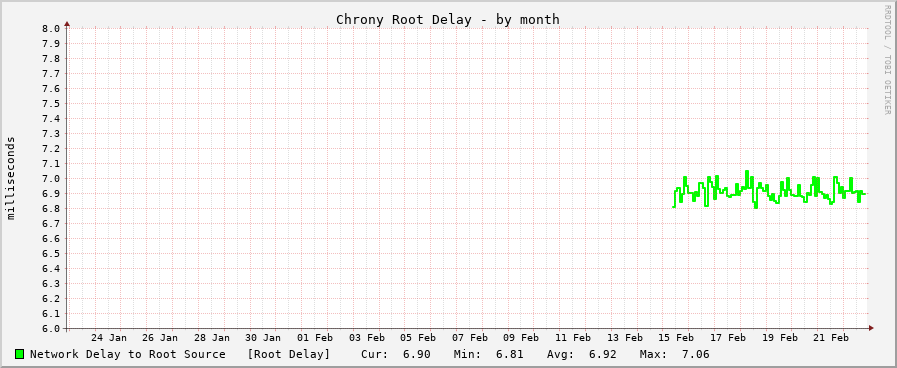The width and height of the screenshot is (897, 368).
Task: Click the '19 Feb' x-axis label
Action: point(779,338)
